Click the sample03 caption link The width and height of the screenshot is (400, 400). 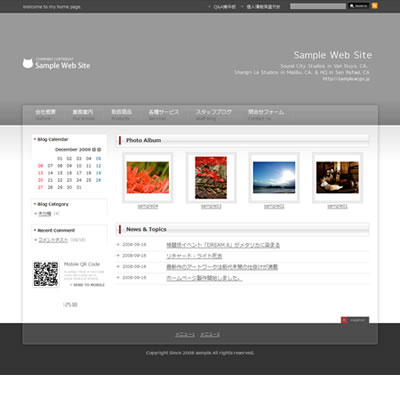coord(211,207)
